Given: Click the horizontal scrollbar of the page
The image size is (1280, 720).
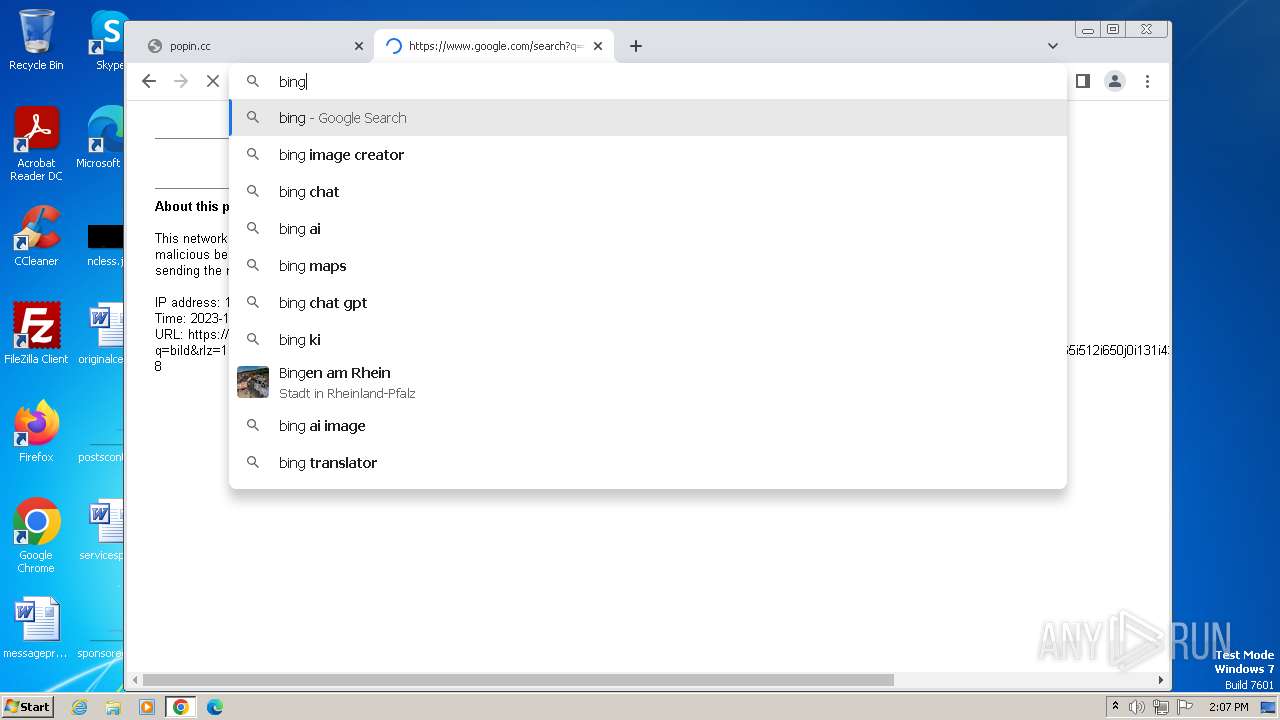Looking at the screenshot, I should (x=518, y=680).
